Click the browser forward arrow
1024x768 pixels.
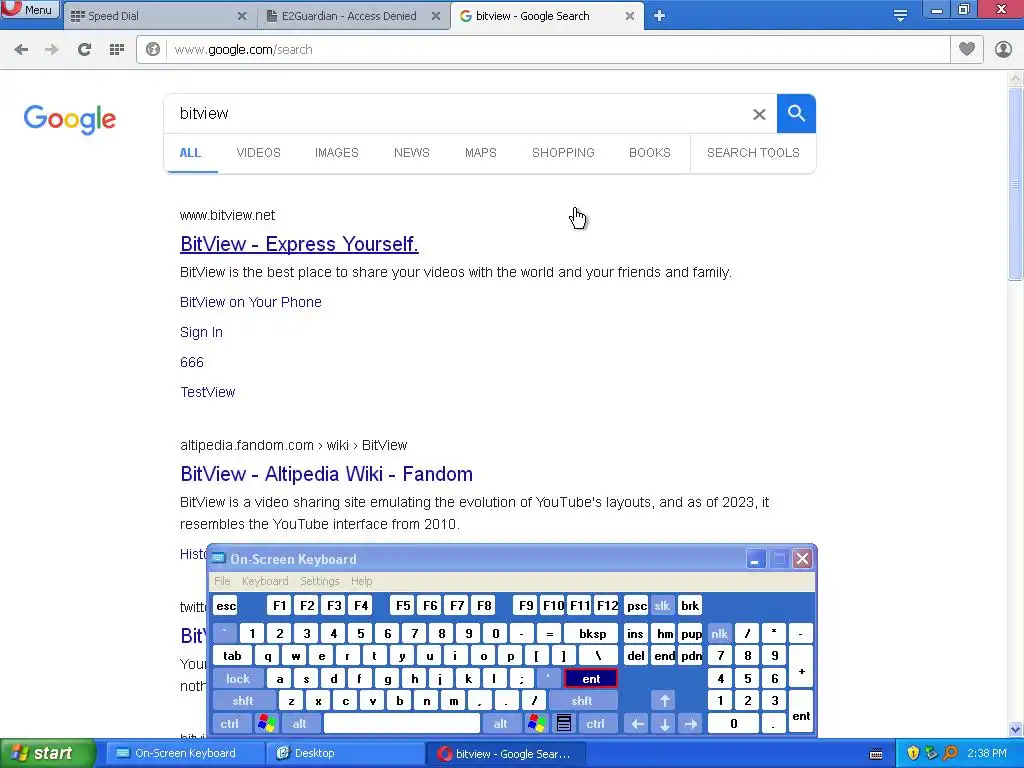tap(52, 49)
